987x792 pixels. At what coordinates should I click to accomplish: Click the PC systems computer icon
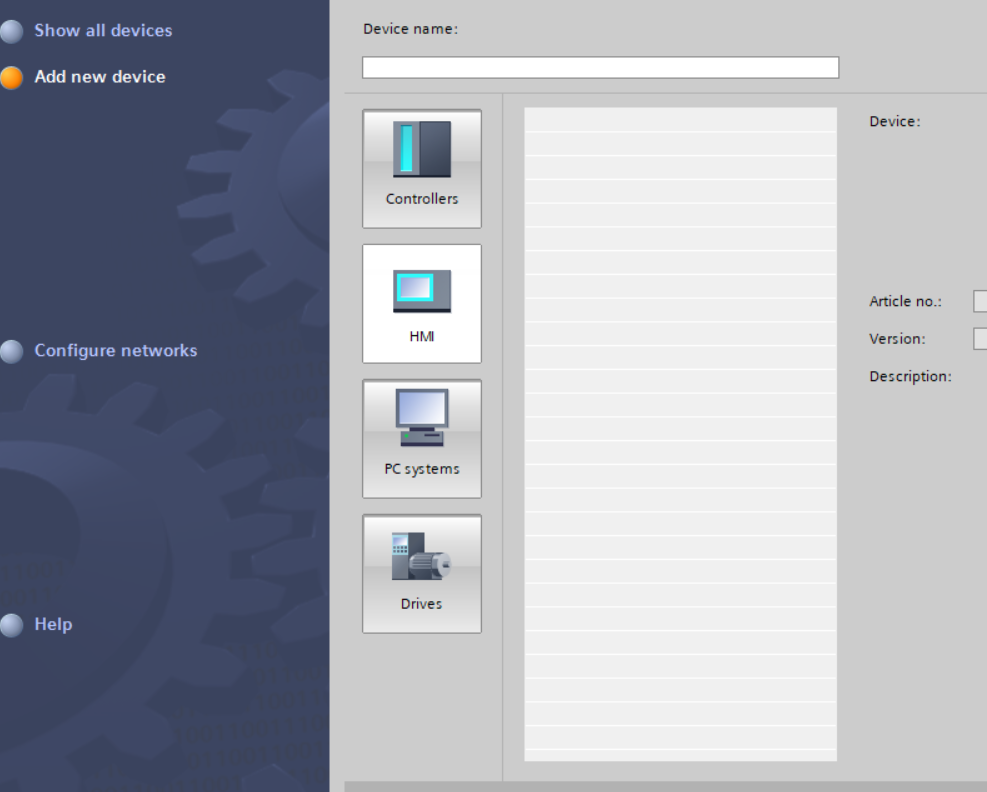click(421, 418)
